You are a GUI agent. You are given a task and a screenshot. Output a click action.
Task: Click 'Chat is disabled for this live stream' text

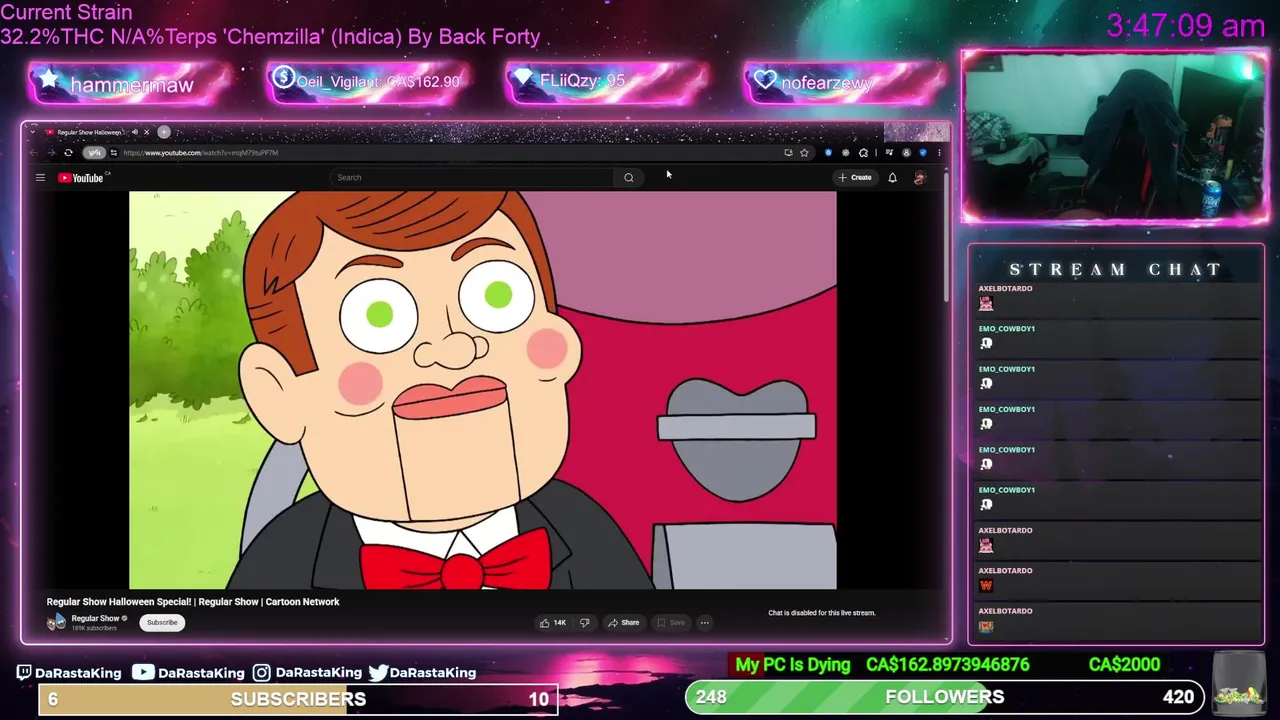[x=821, y=613]
